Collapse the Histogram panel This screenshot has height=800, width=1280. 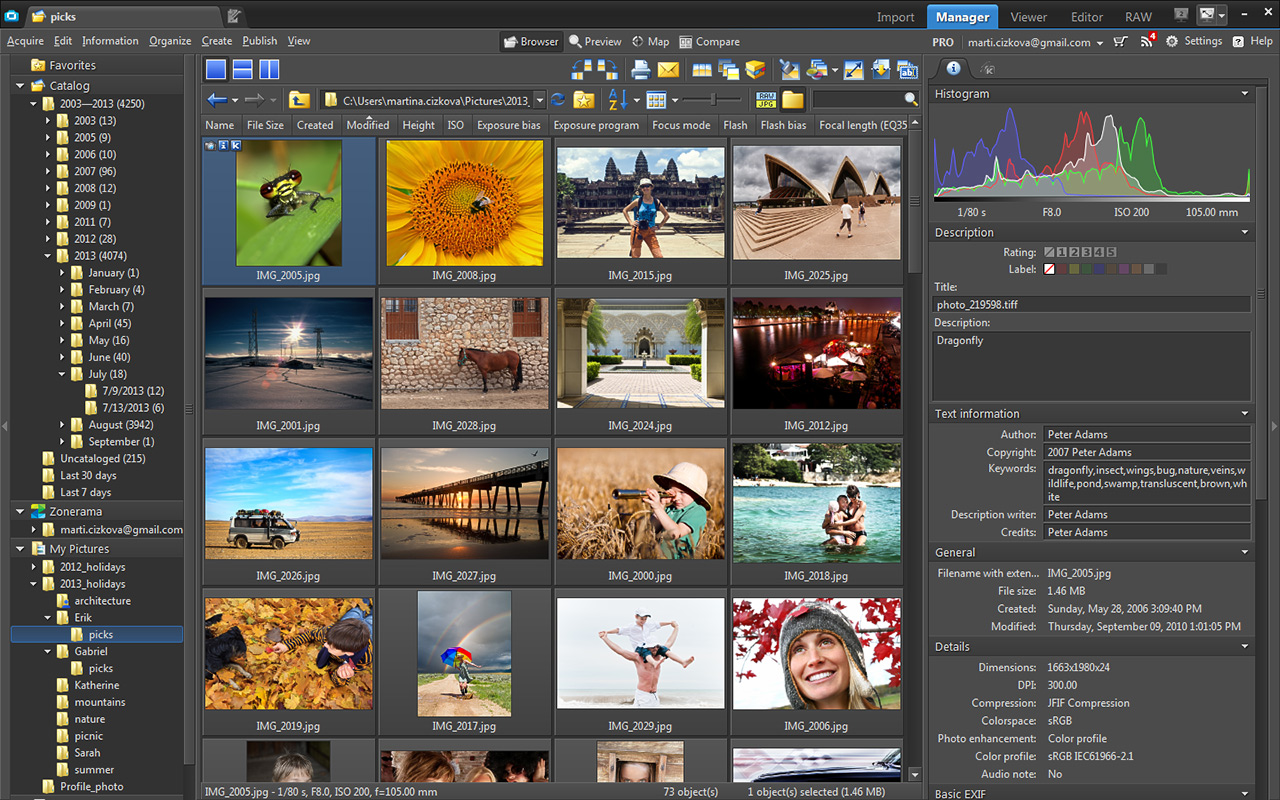pyautogui.click(x=1245, y=94)
